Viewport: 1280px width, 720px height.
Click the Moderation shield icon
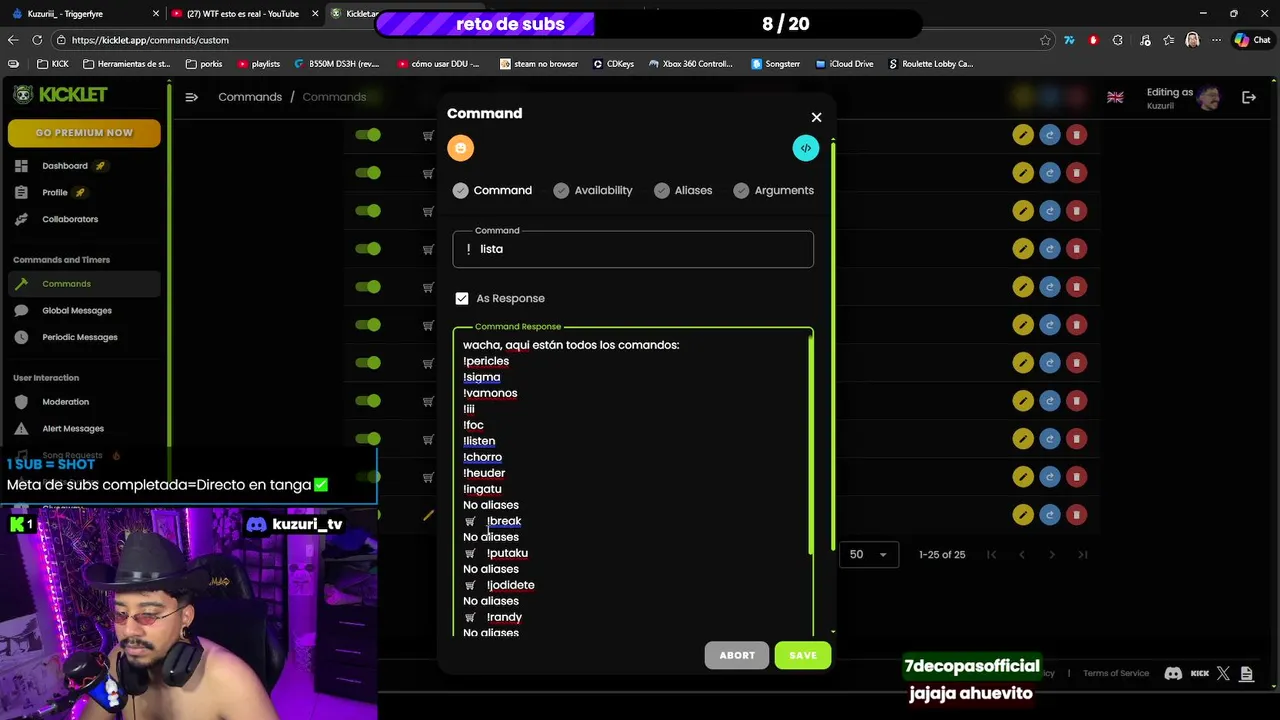(x=21, y=402)
